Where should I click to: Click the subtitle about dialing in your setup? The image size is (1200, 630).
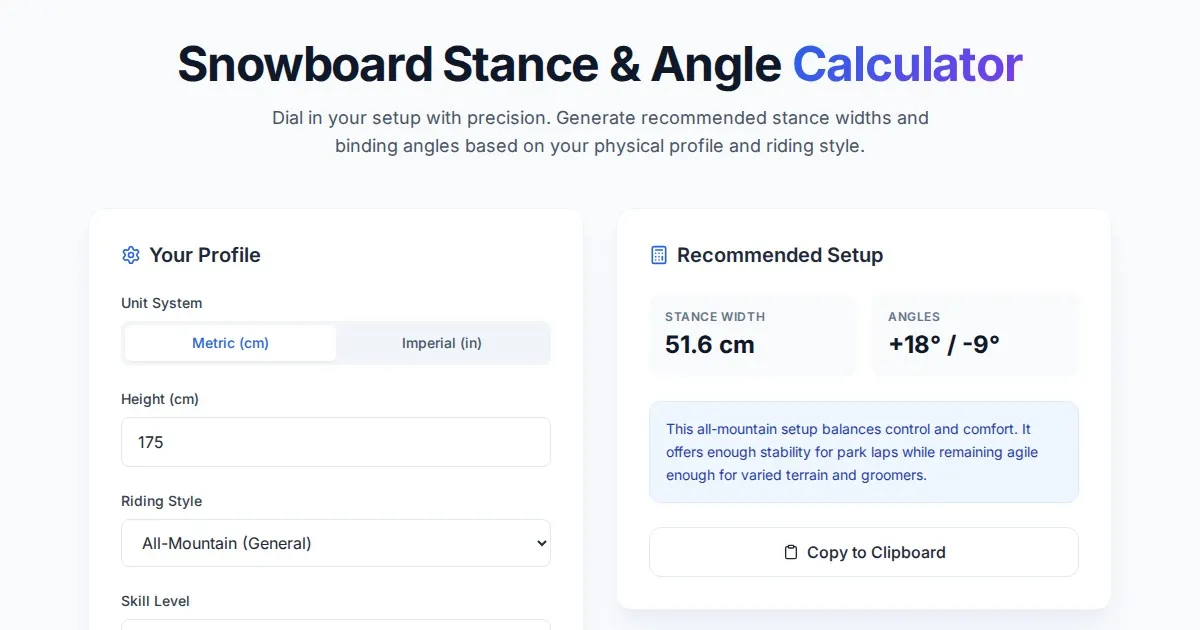pos(600,132)
